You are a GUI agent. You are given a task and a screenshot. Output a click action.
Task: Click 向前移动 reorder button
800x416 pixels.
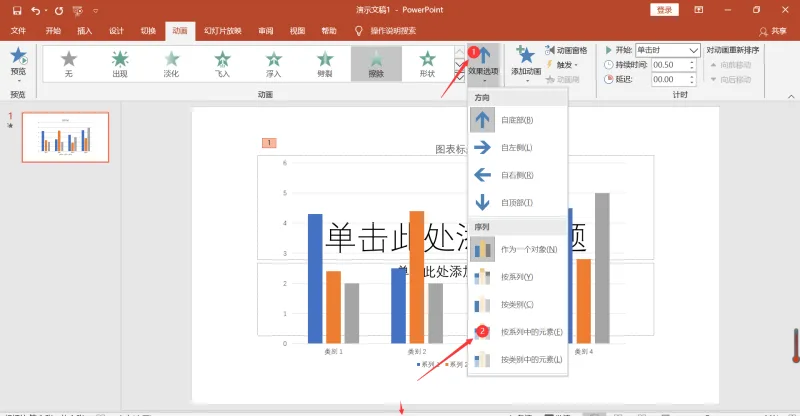731,65
